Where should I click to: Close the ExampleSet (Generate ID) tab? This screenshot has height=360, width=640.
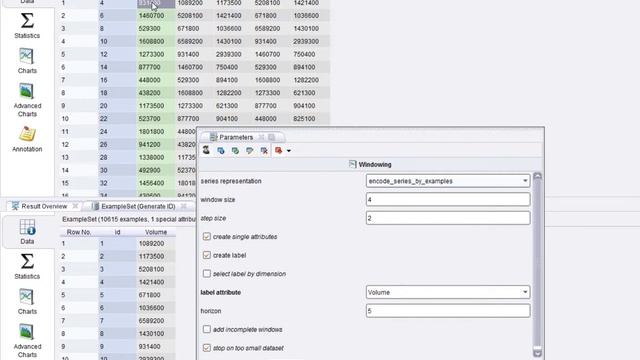click(x=184, y=206)
